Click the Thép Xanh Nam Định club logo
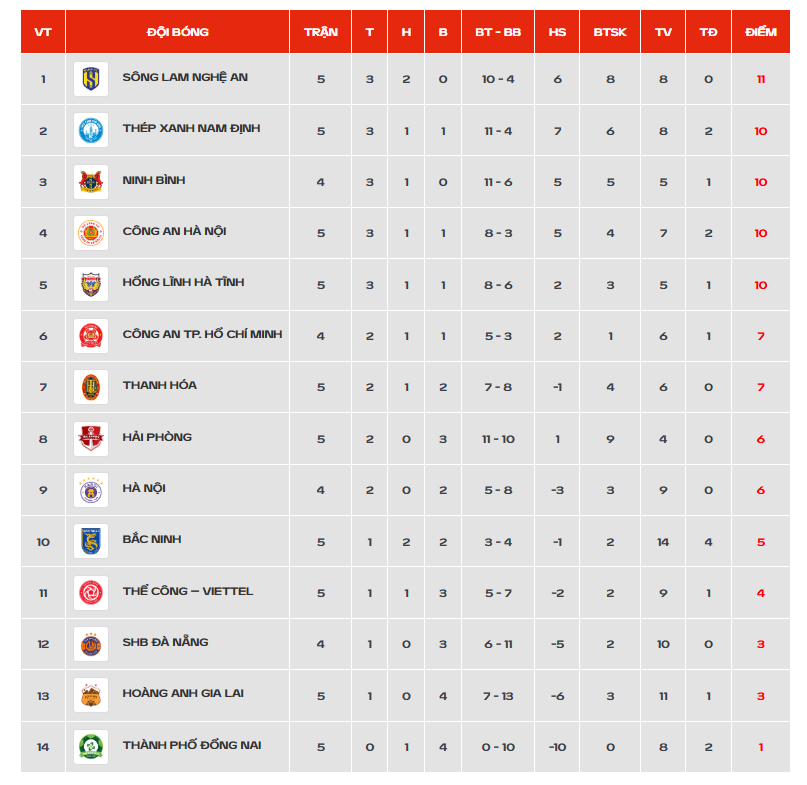807x785 pixels. [x=91, y=130]
